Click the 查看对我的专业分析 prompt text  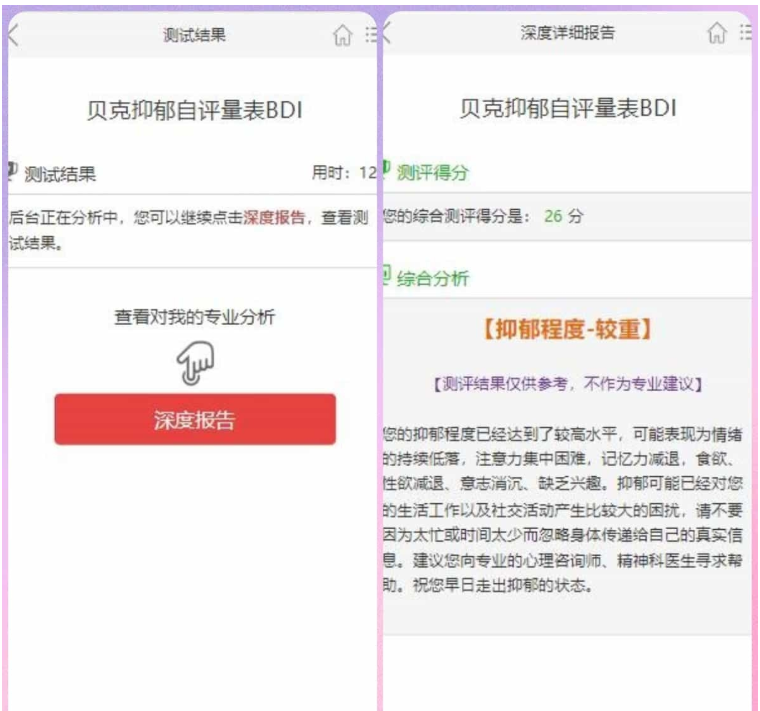195,318
